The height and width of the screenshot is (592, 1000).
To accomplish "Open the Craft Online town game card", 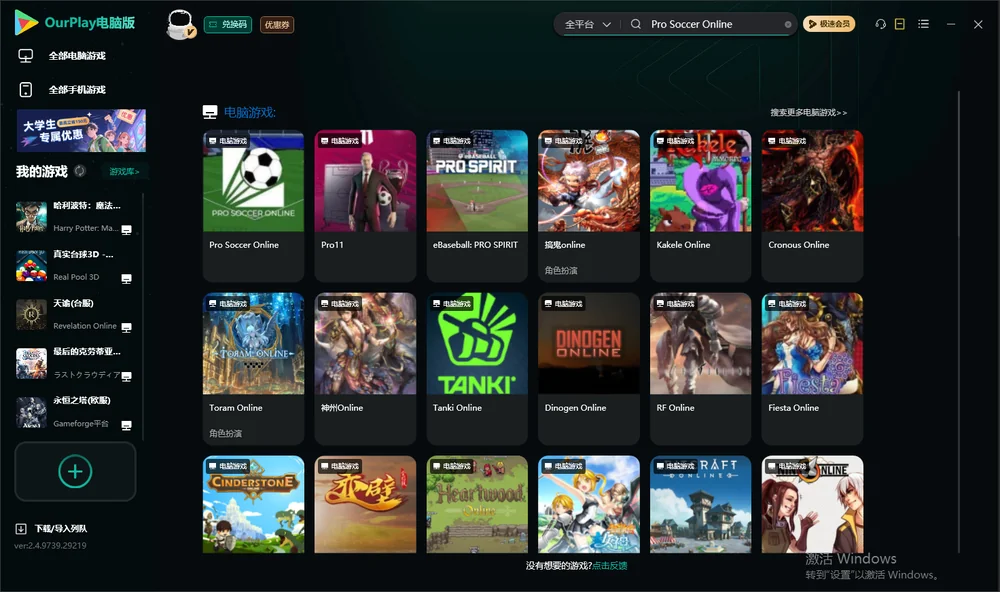I will pos(700,504).
